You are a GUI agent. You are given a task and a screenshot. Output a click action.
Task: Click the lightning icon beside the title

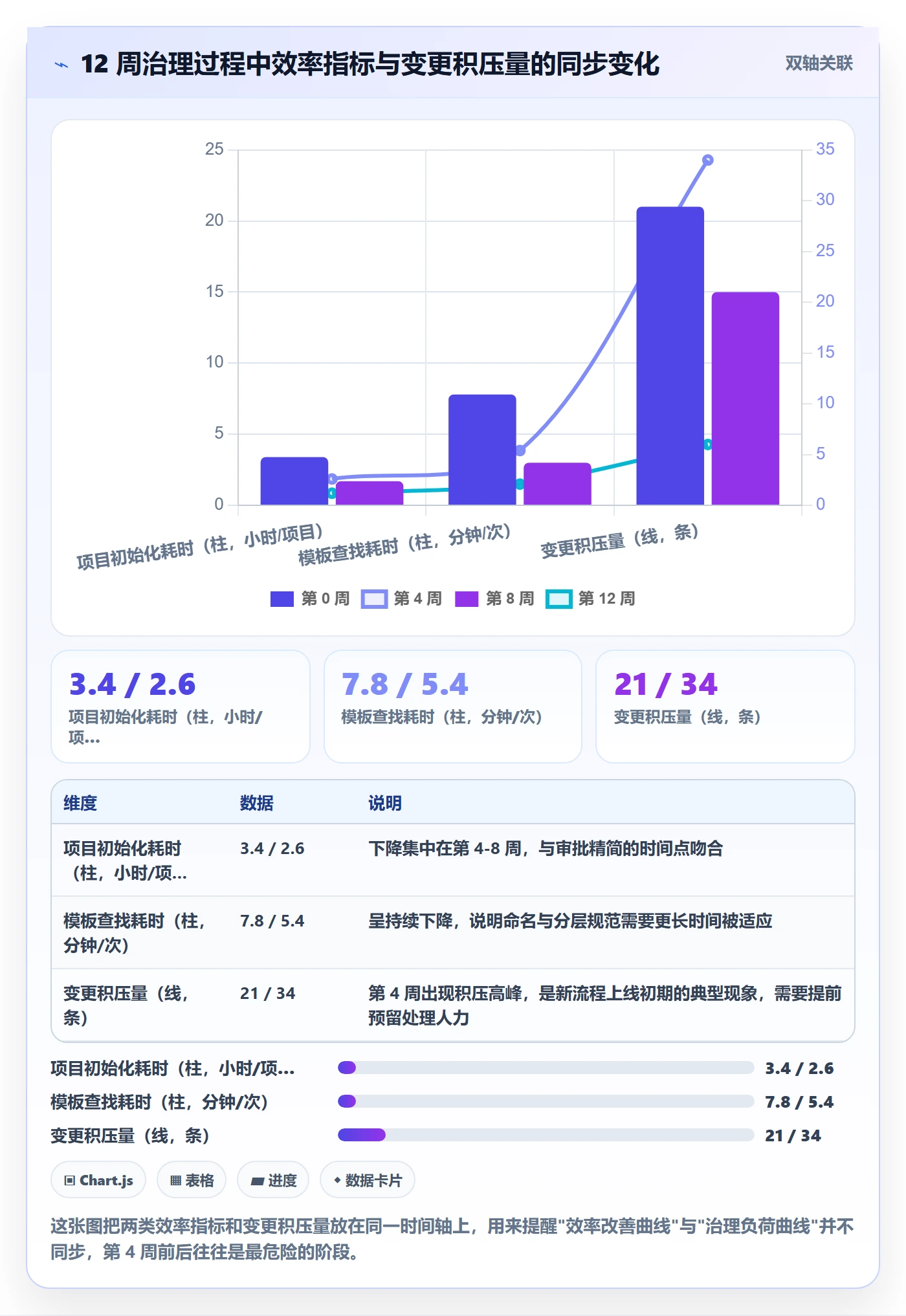pyautogui.click(x=61, y=64)
